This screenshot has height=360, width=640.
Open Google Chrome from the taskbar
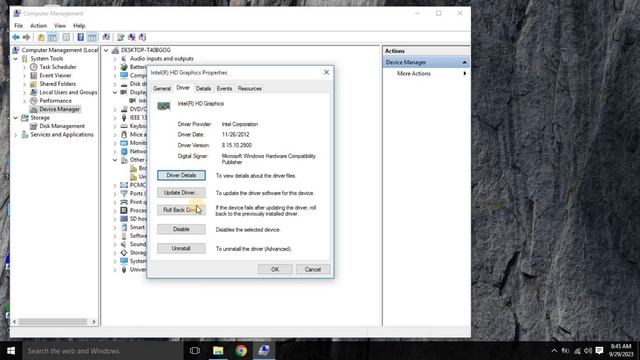241,351
